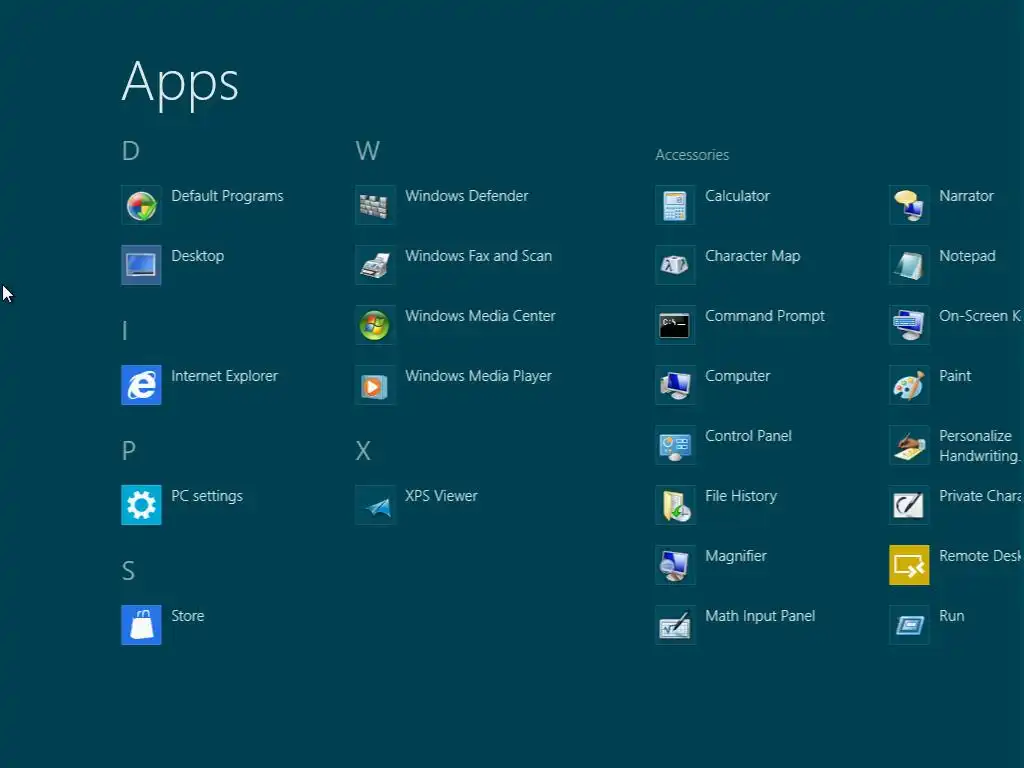Launch the Narrator icon
Viewport: 1024px width, 768px height.
(x=909, y=205)
